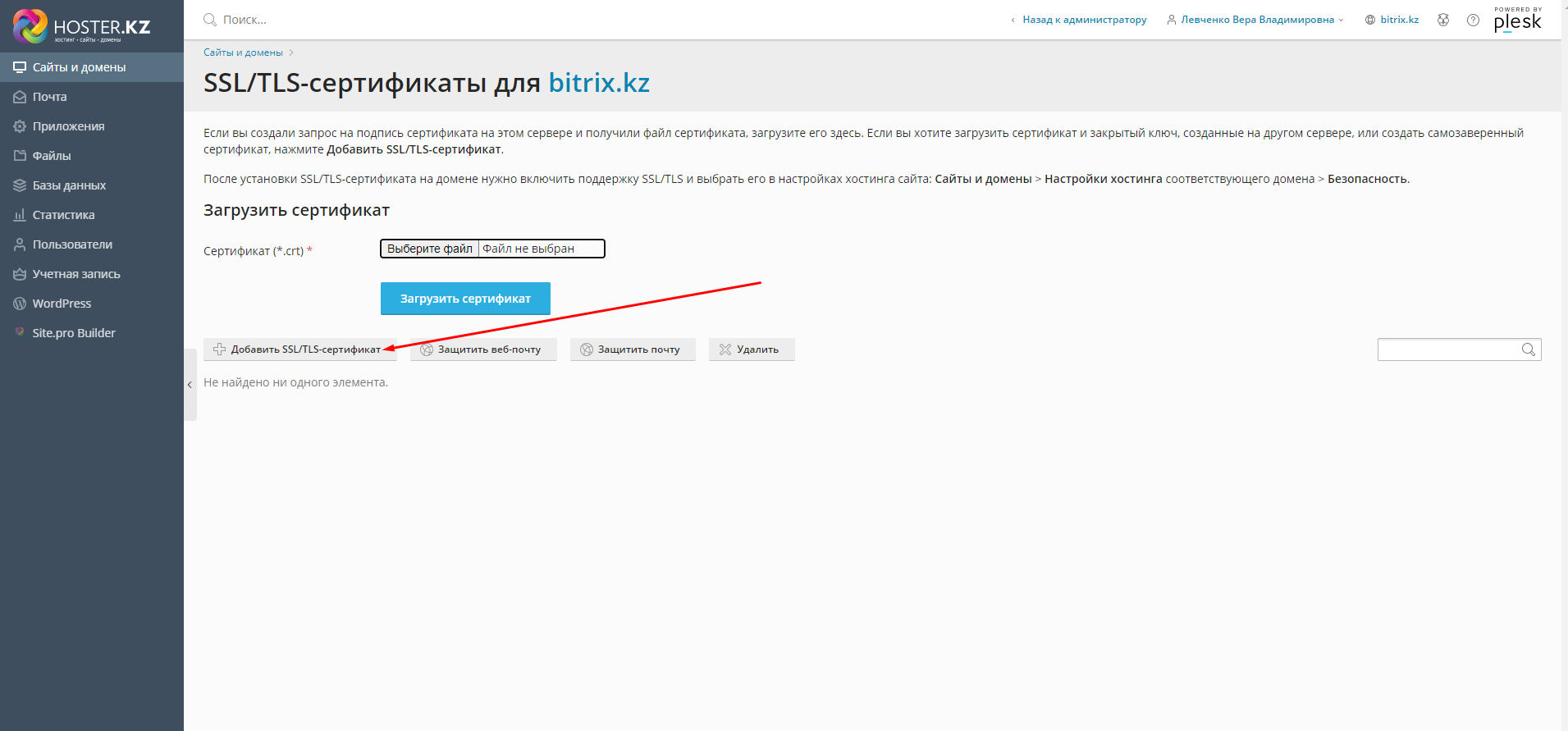Open WordPress in sidebar
The width and height of the screenshot is (1568, 731).
coord(92,304)
